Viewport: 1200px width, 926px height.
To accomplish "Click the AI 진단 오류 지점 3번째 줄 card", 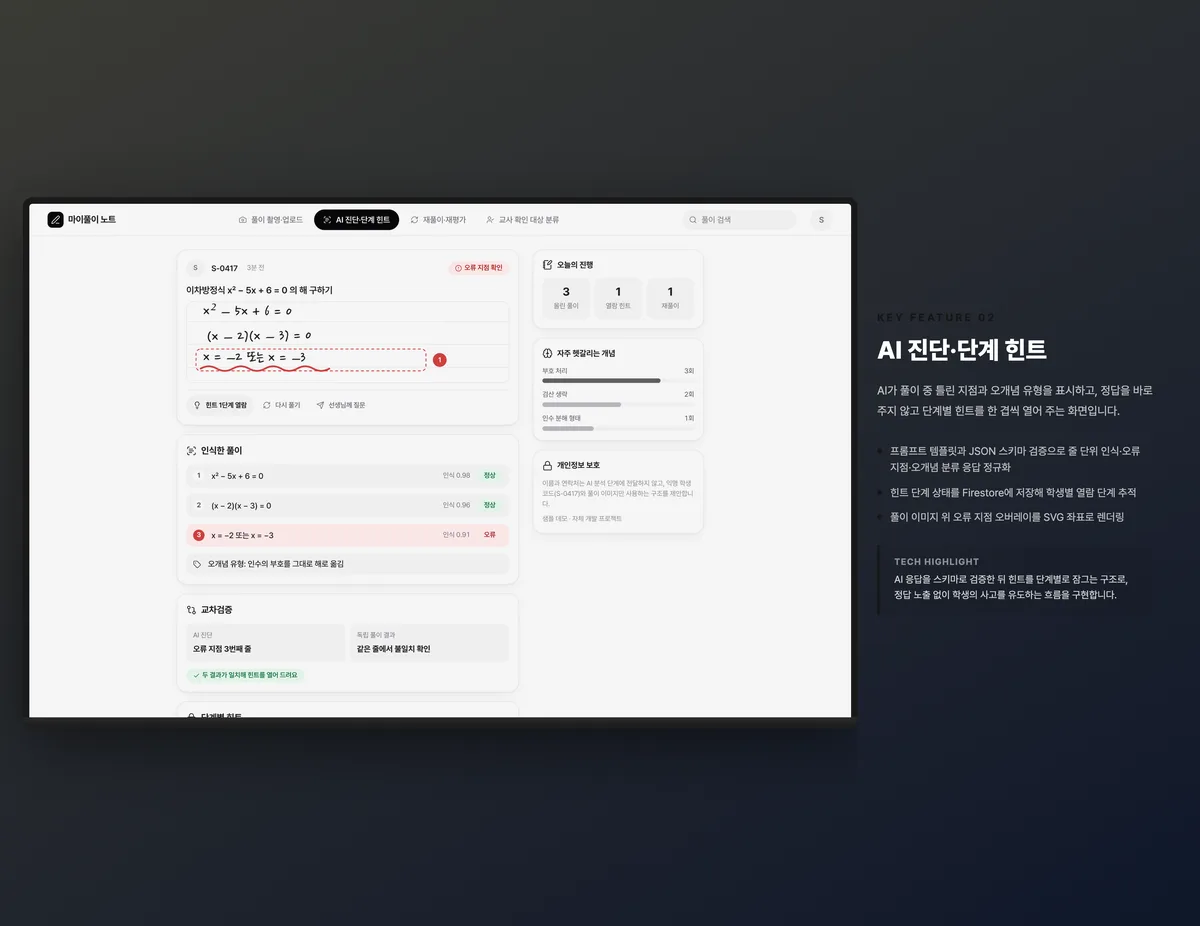I will tap(265, 643).
